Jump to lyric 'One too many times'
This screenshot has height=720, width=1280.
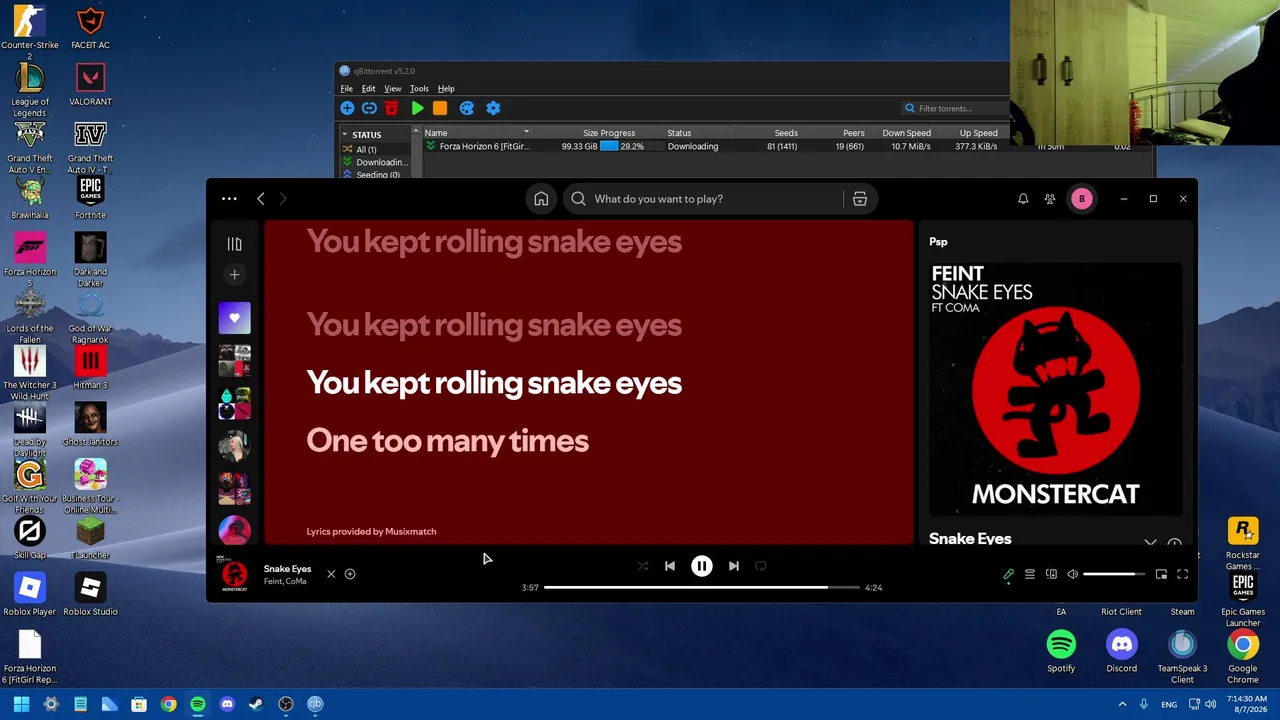point(448,441)
